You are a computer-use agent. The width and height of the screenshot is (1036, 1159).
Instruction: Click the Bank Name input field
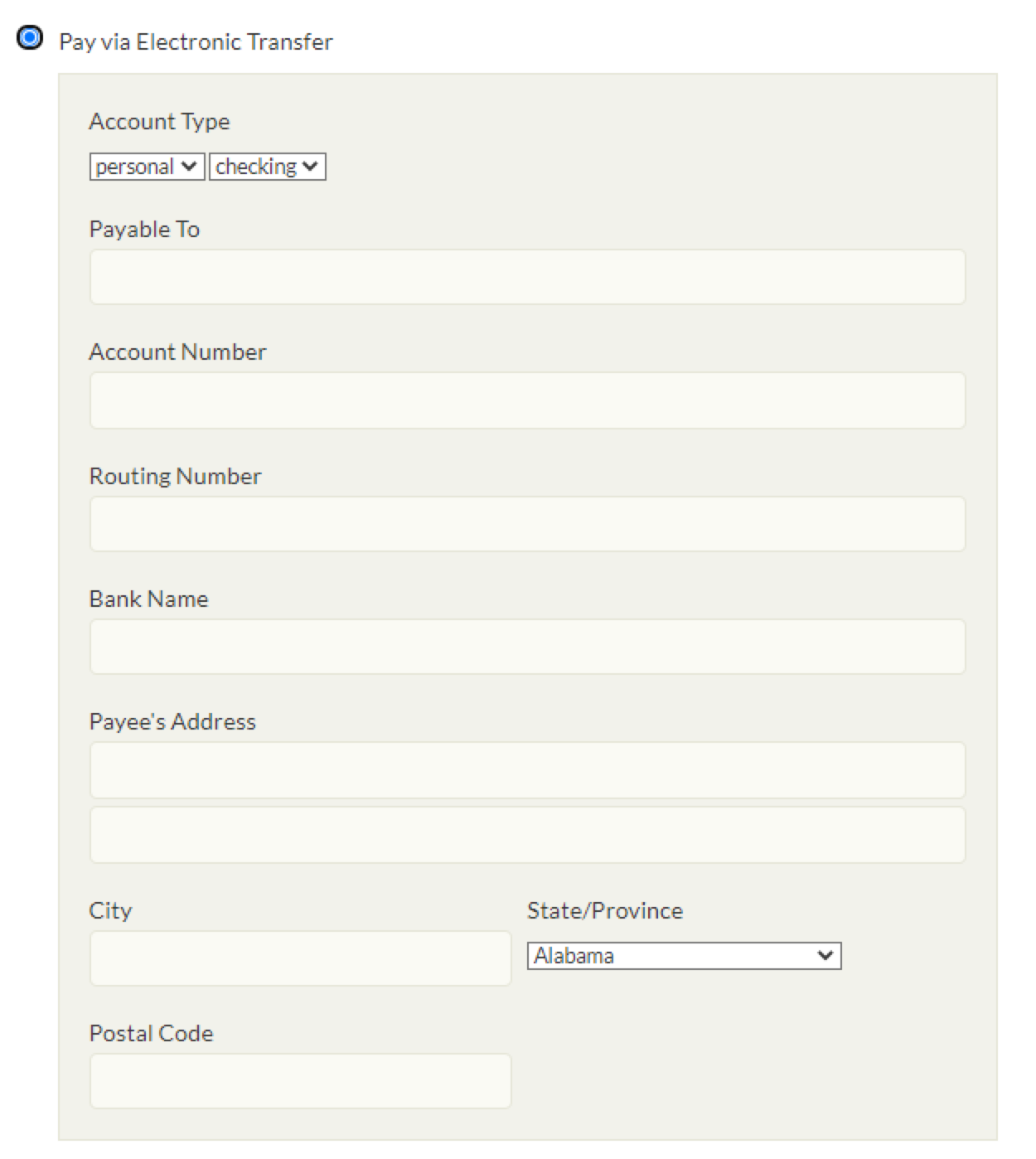(x=527, y=647)
